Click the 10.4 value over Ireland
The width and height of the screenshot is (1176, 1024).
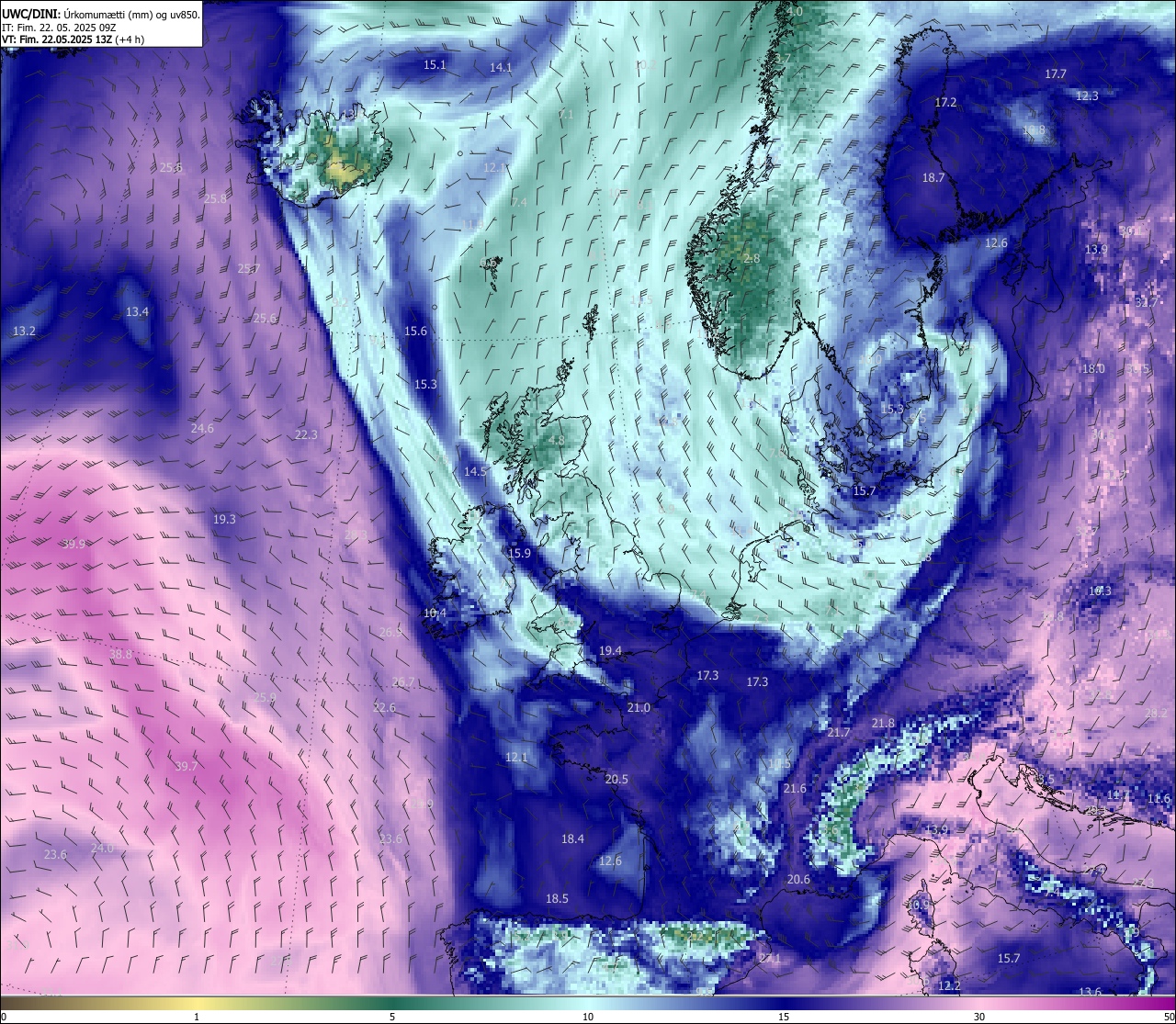(x=435, y=613)
